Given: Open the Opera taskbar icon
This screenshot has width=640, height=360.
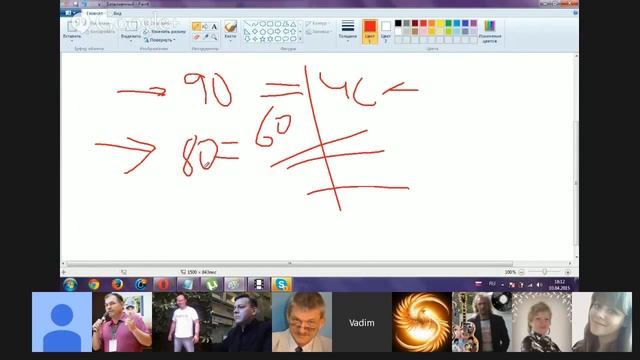Looking at the screenshot, I should [x=163, y=284].
